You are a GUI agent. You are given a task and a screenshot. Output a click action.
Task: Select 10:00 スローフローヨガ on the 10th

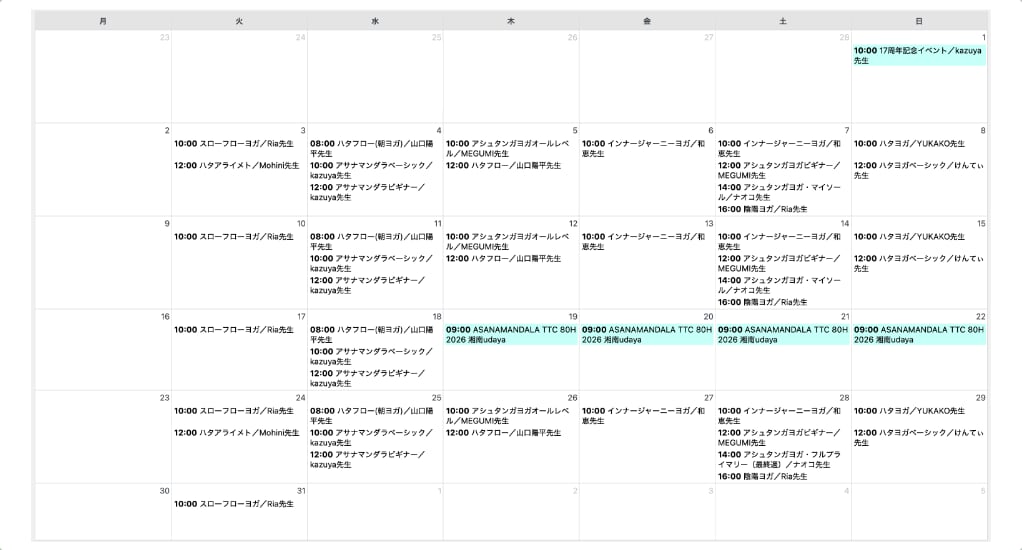234,237
